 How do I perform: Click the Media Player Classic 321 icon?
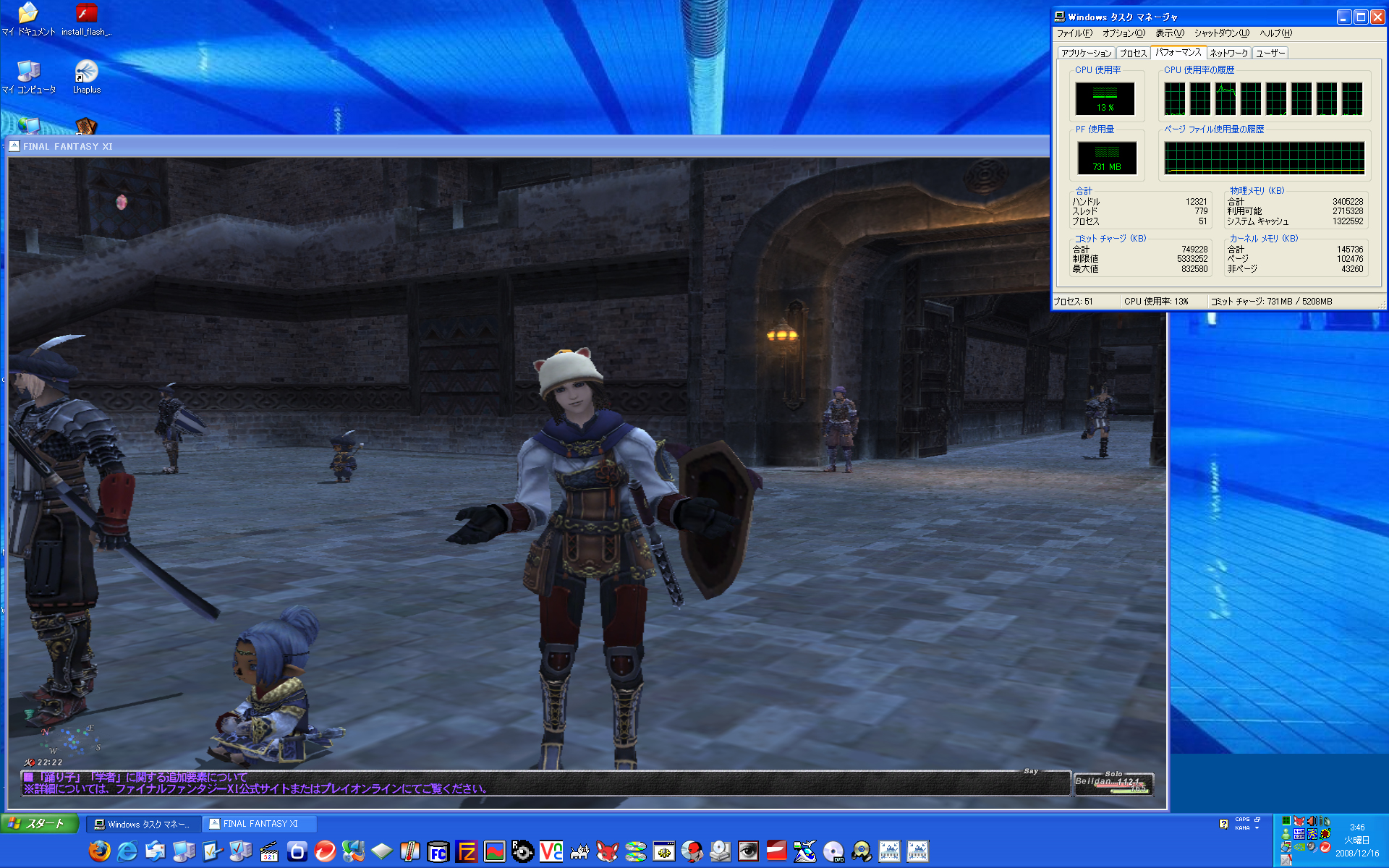pos(269,851)
